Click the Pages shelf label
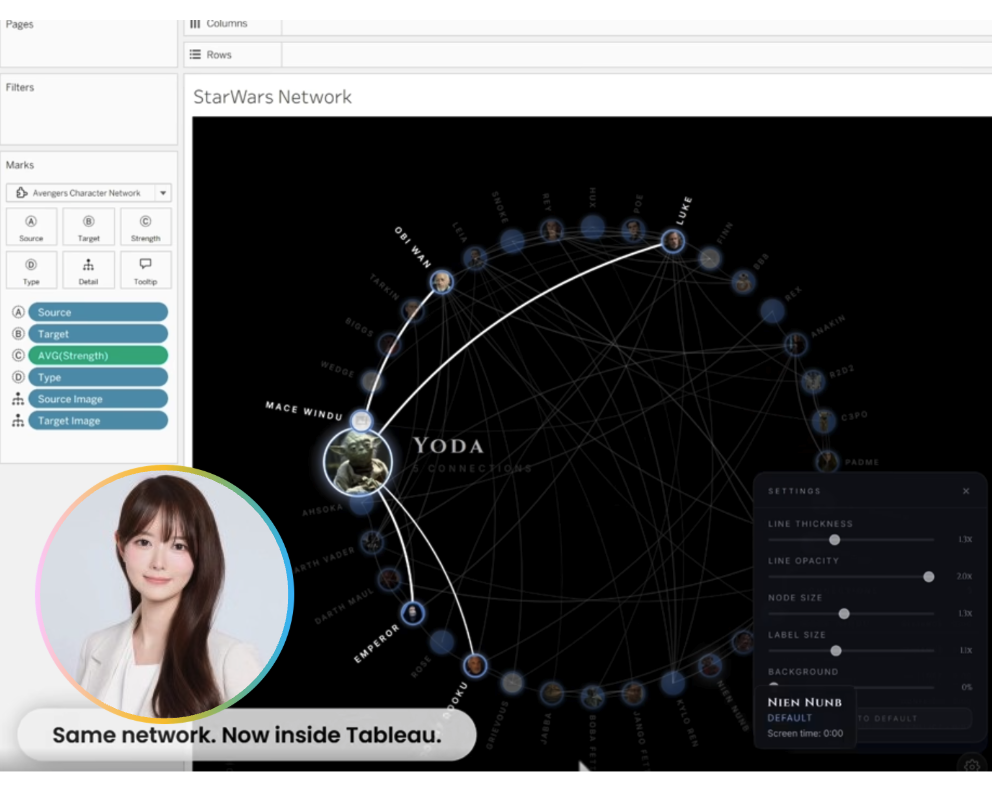Viewport: 992px width, 792px height. click(19, 24)
